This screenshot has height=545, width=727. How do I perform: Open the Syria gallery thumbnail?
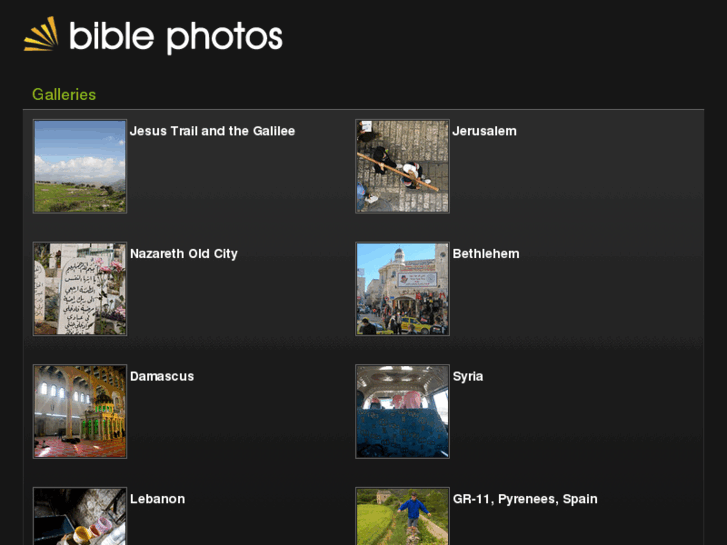click(x=402, y=411)
